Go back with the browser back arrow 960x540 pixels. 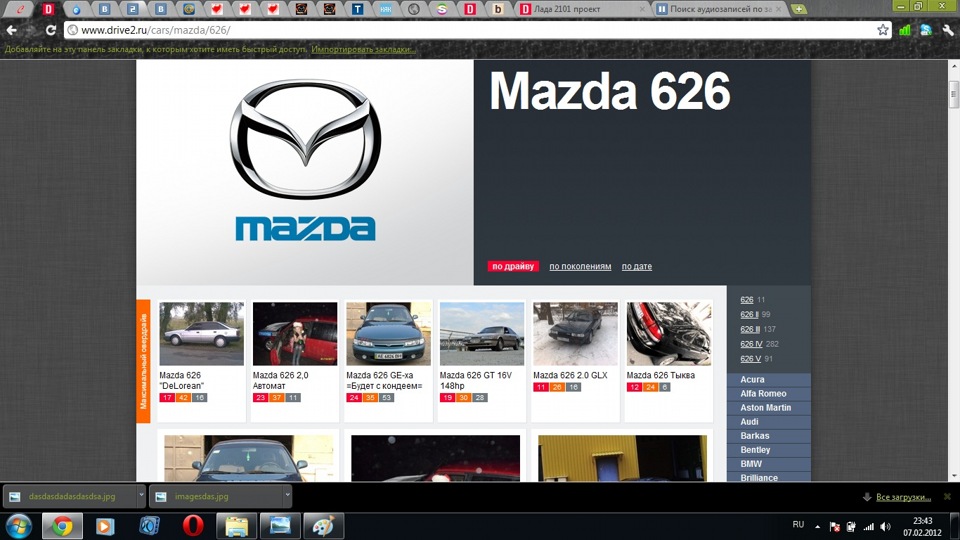(x=12, y=29)
